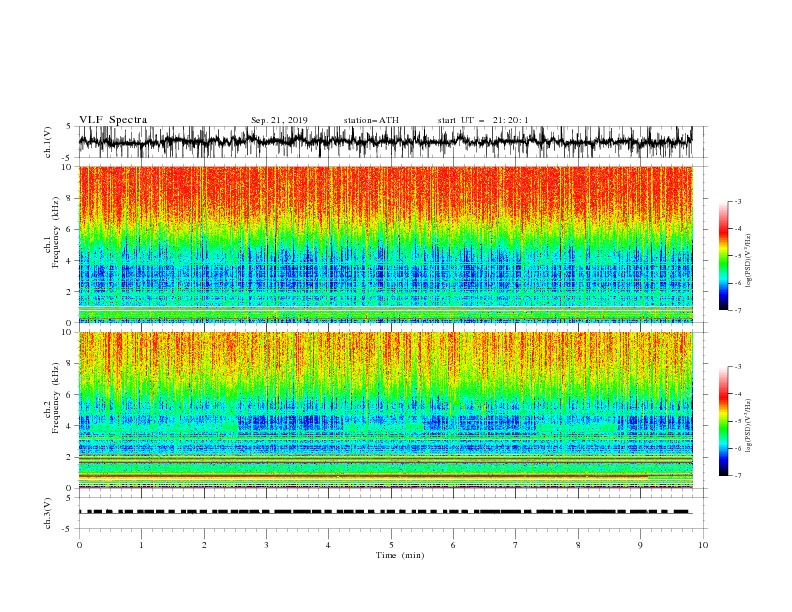Select the "Time (min)" axis label
The image size is (792, 612).
click(x=400, y=555)
